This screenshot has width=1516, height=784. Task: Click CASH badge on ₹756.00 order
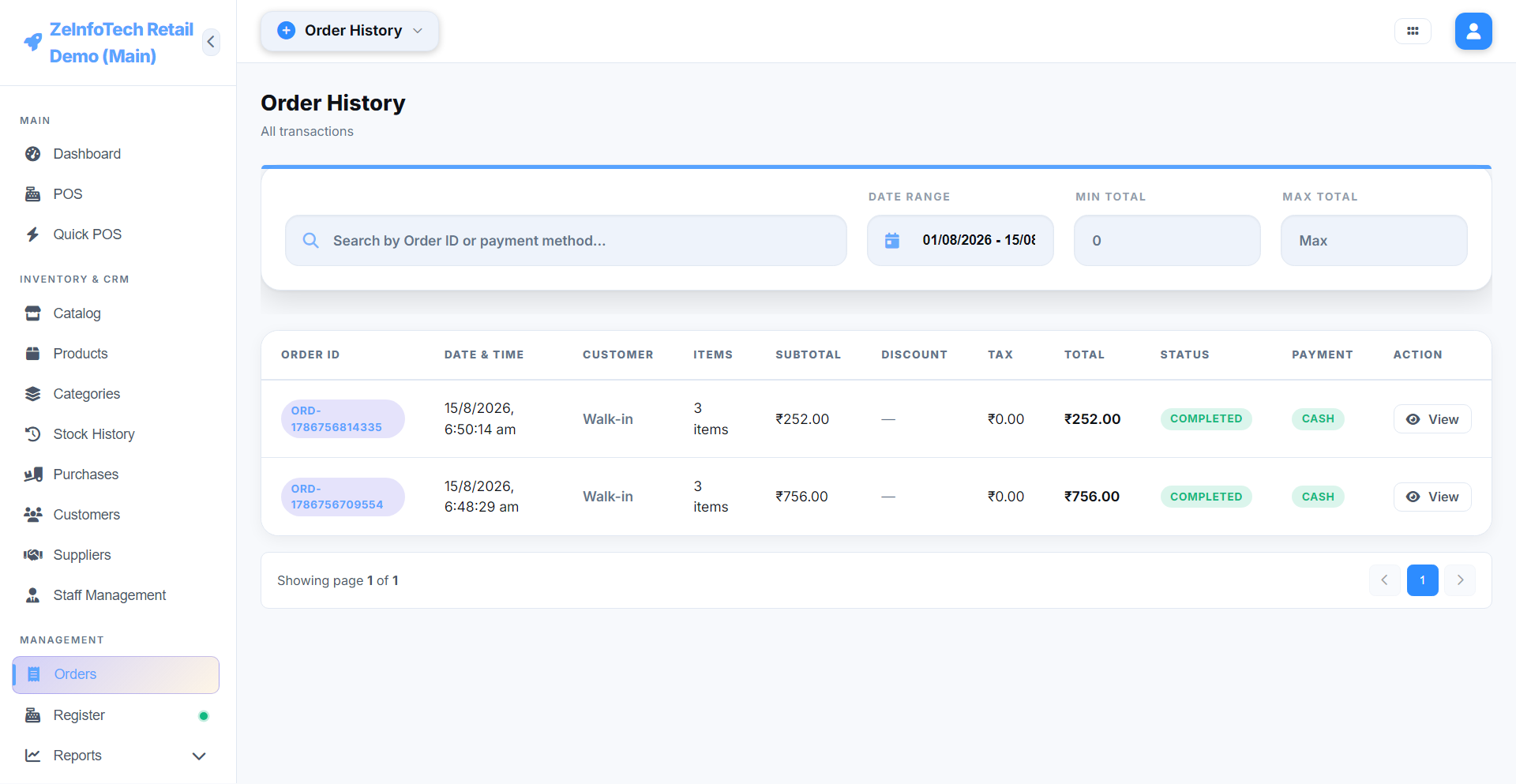1318,497
